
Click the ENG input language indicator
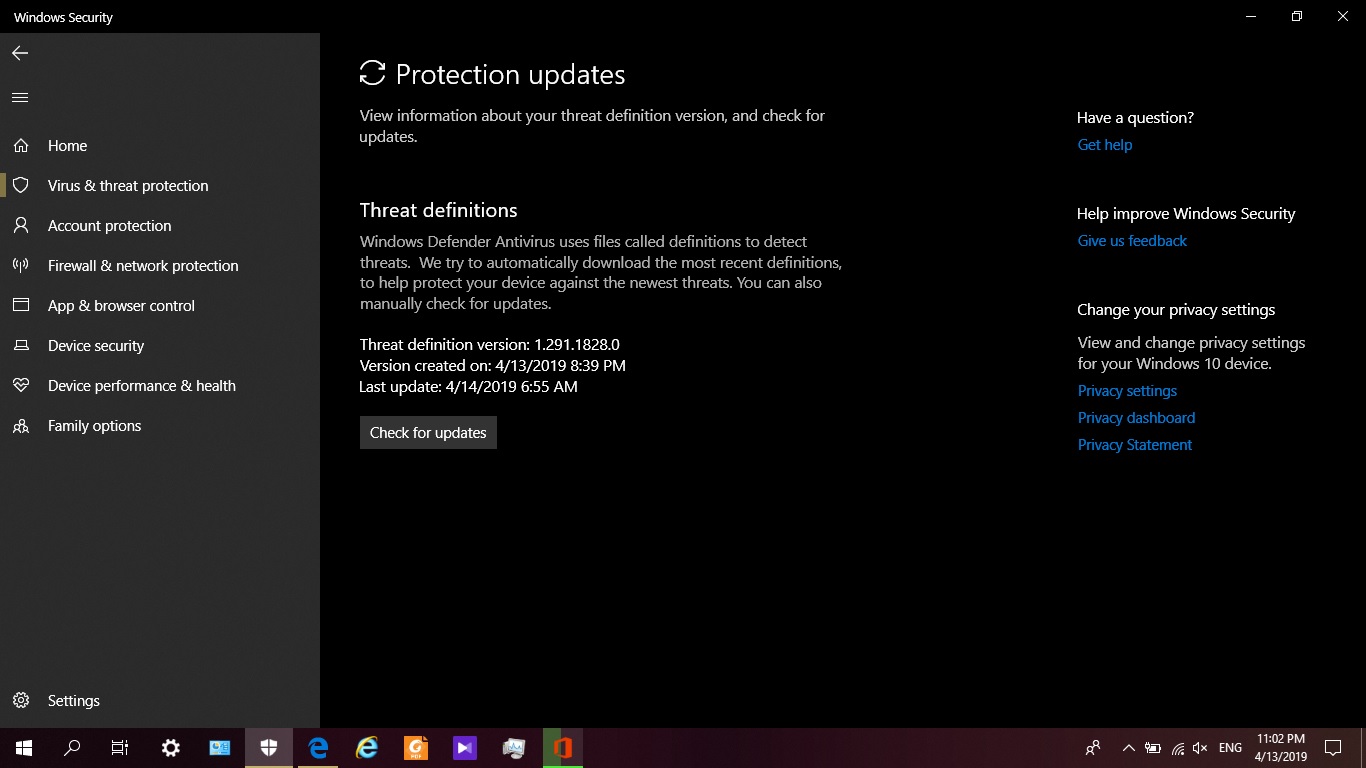tap(1230, 748)
